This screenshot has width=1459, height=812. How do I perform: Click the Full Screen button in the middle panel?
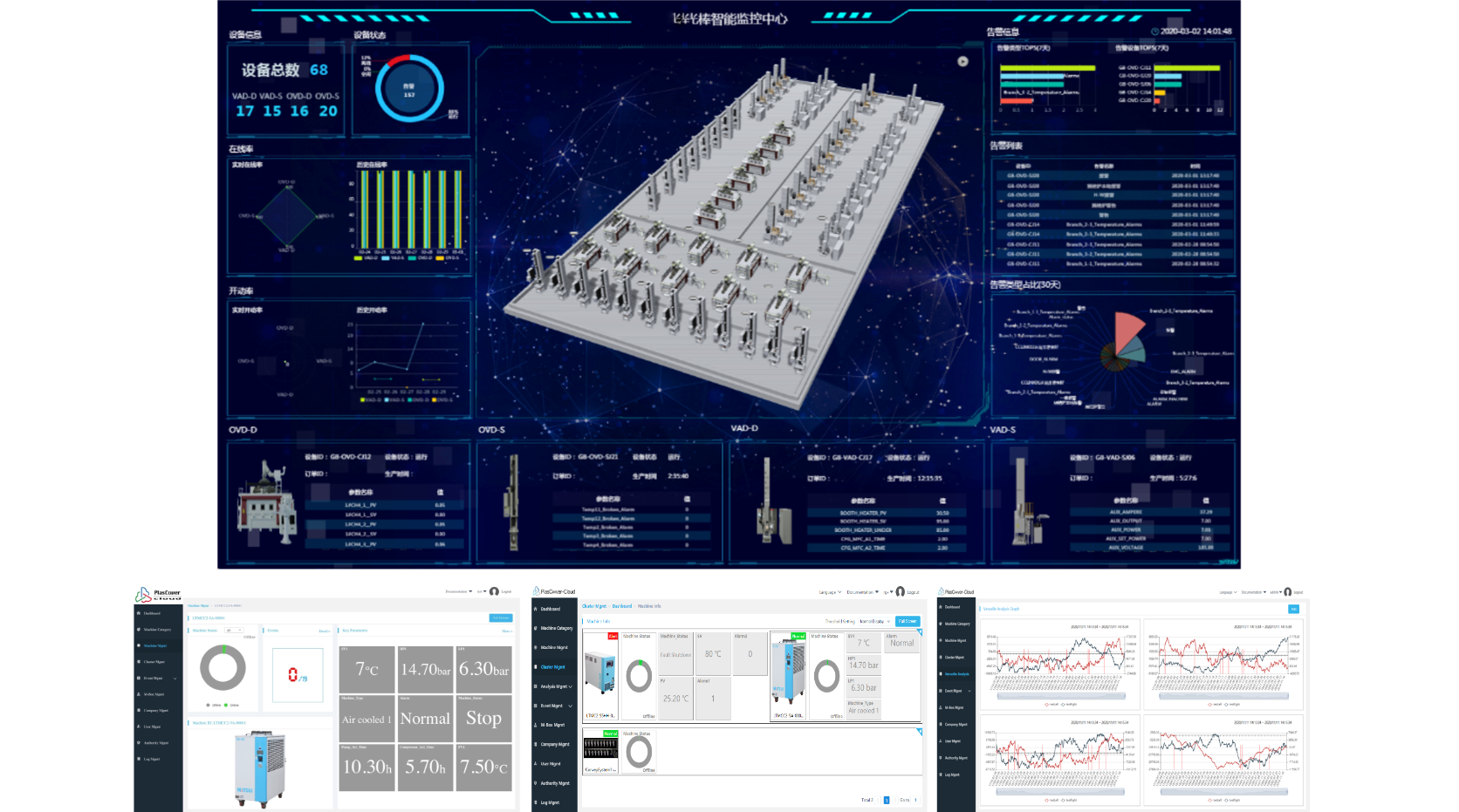pyautogui.click(x=908, y=621)
